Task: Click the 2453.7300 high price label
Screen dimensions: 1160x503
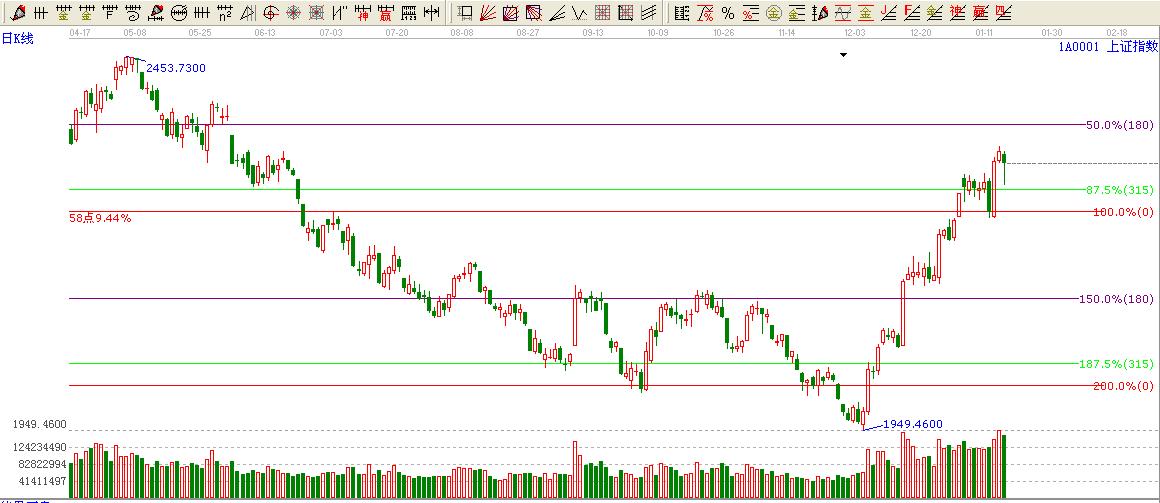Action: tap(176, 68)
